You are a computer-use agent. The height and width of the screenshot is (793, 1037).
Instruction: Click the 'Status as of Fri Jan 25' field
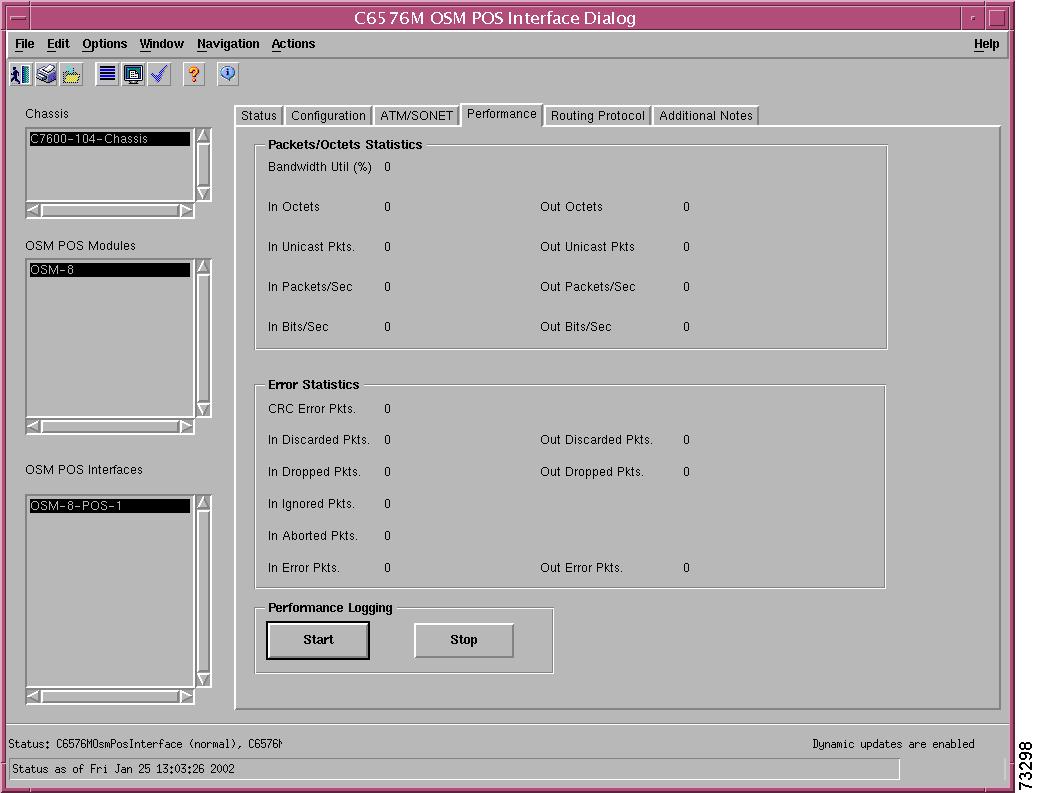[454, 769]
